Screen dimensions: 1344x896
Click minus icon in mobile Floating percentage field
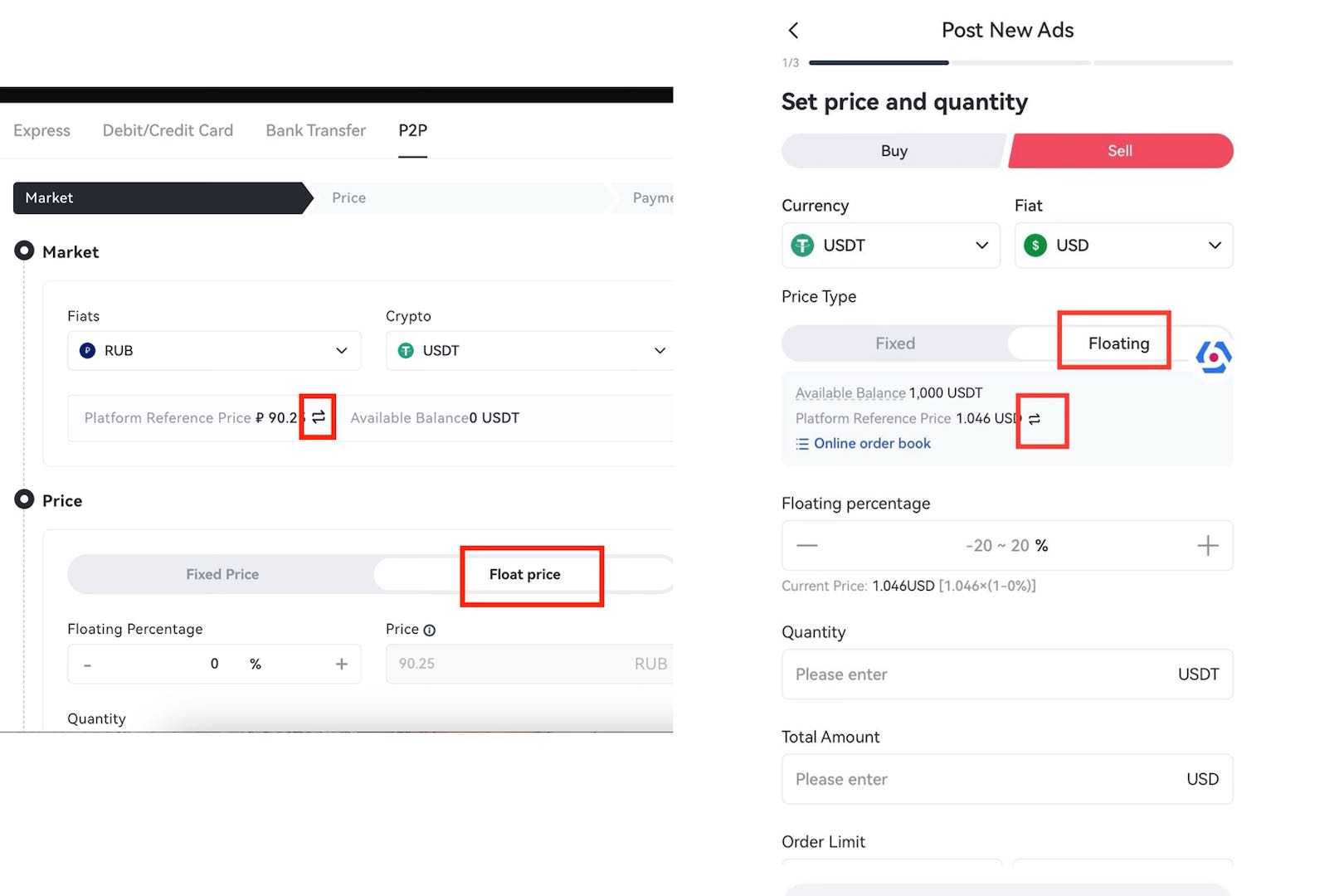click(806, 545)
